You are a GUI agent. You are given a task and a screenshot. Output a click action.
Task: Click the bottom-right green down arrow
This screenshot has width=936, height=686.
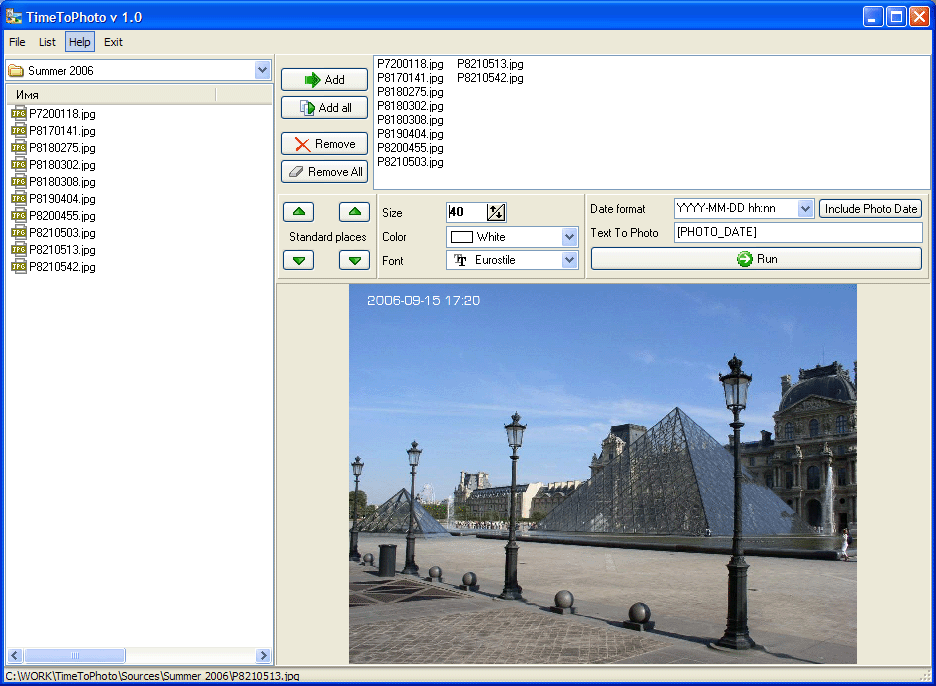tap(354, 260)
